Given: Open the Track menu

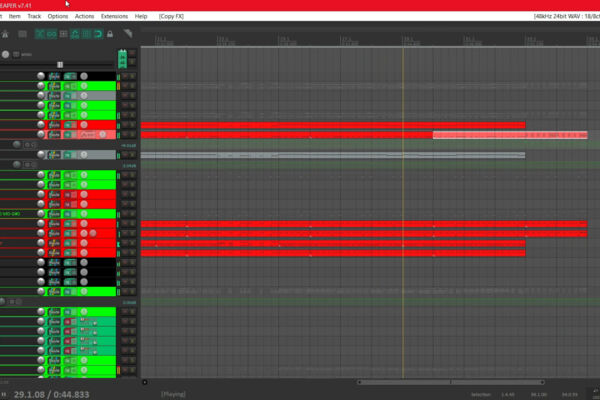Looking at the screenshot, I should click(34, 16).
